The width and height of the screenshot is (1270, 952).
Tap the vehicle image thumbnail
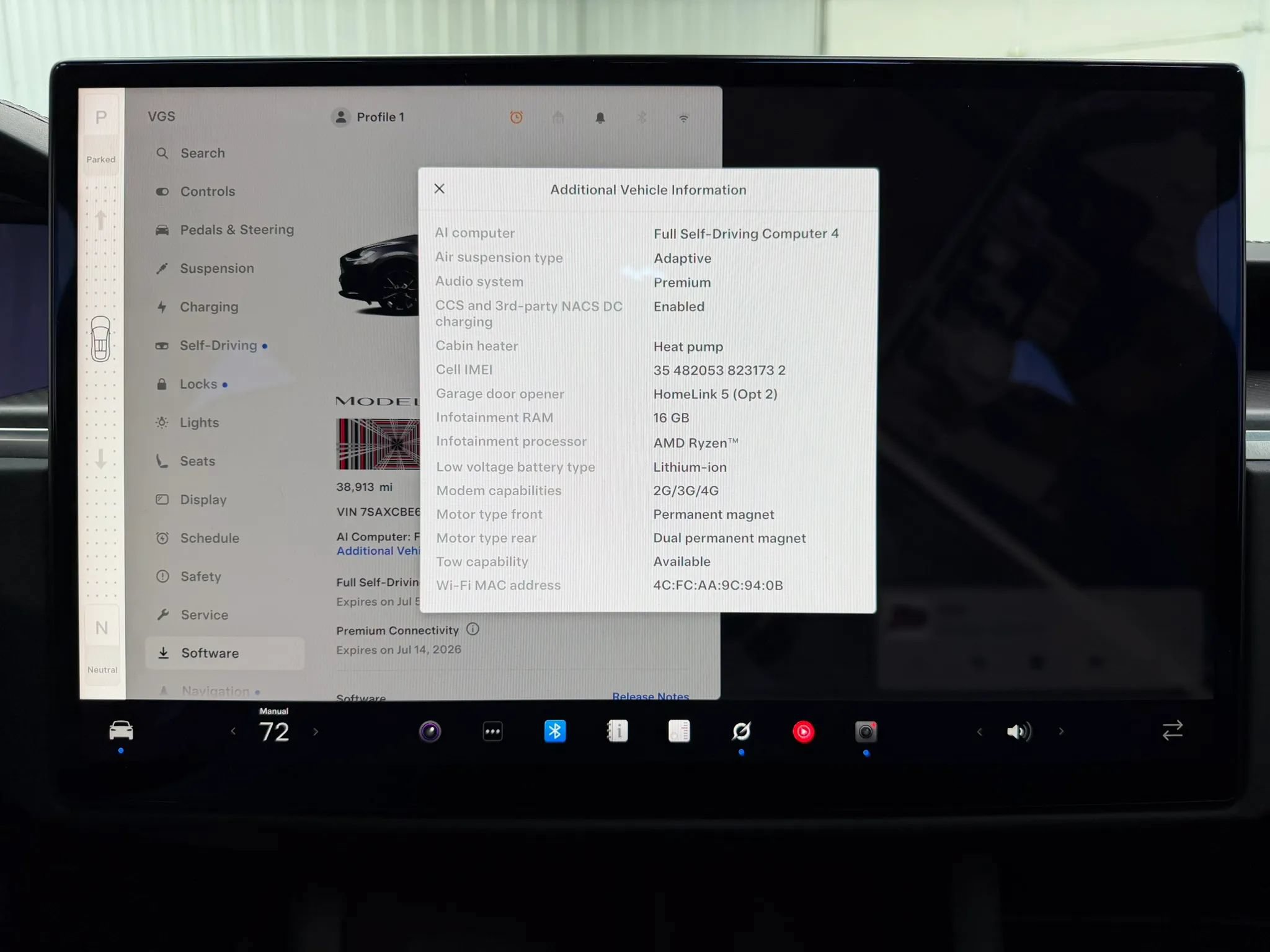click(x=379, y=275)
